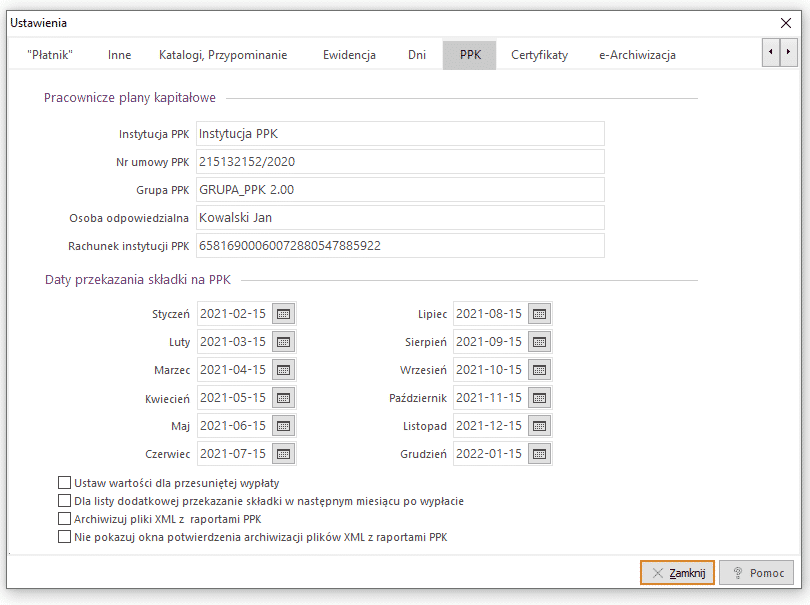810x605 pixels.
Task: Open the calendar picker for Październik
Action: pyautogui.click(x=539, y=398)
